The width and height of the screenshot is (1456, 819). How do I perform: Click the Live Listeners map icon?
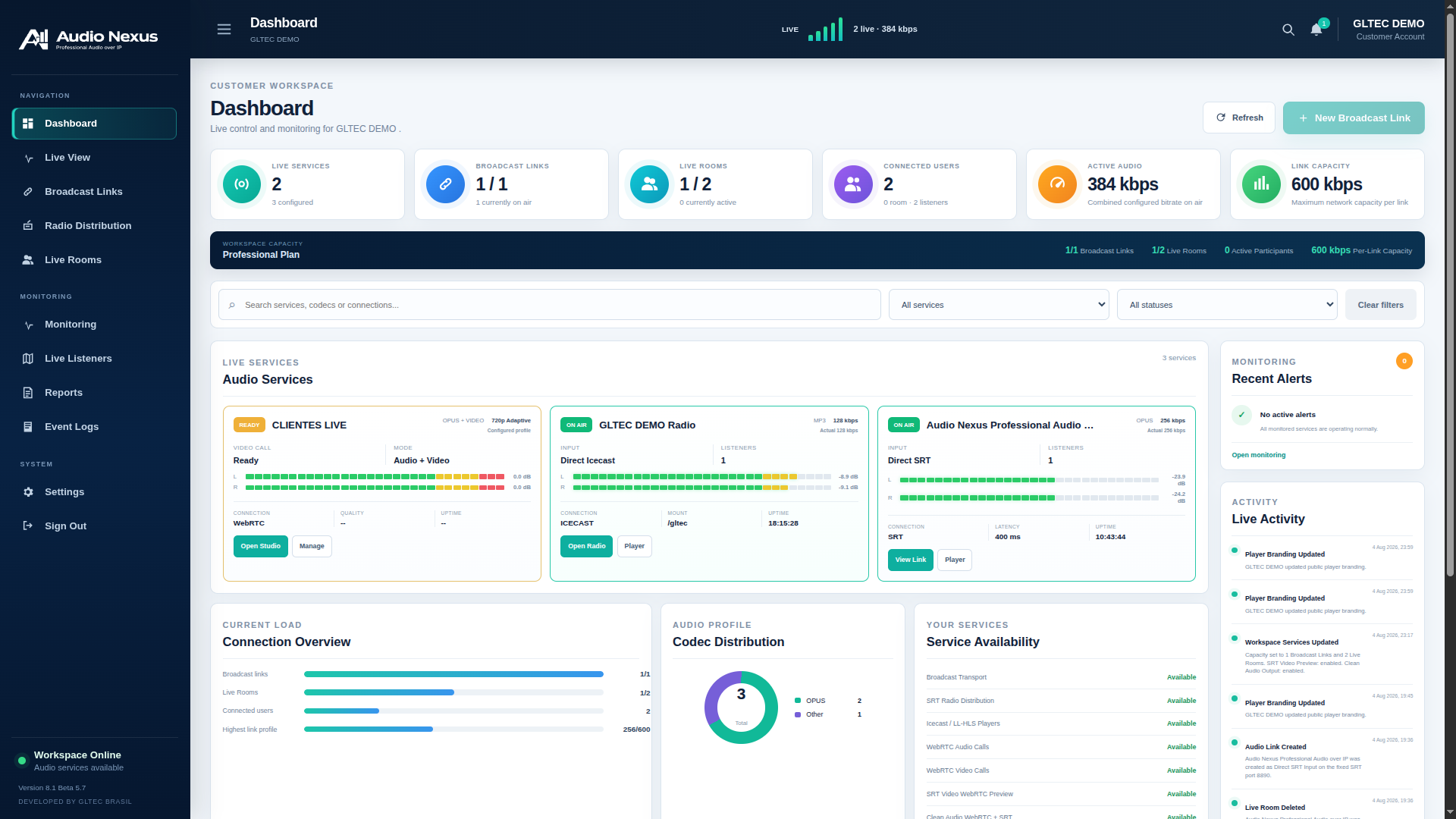(28, 359)
